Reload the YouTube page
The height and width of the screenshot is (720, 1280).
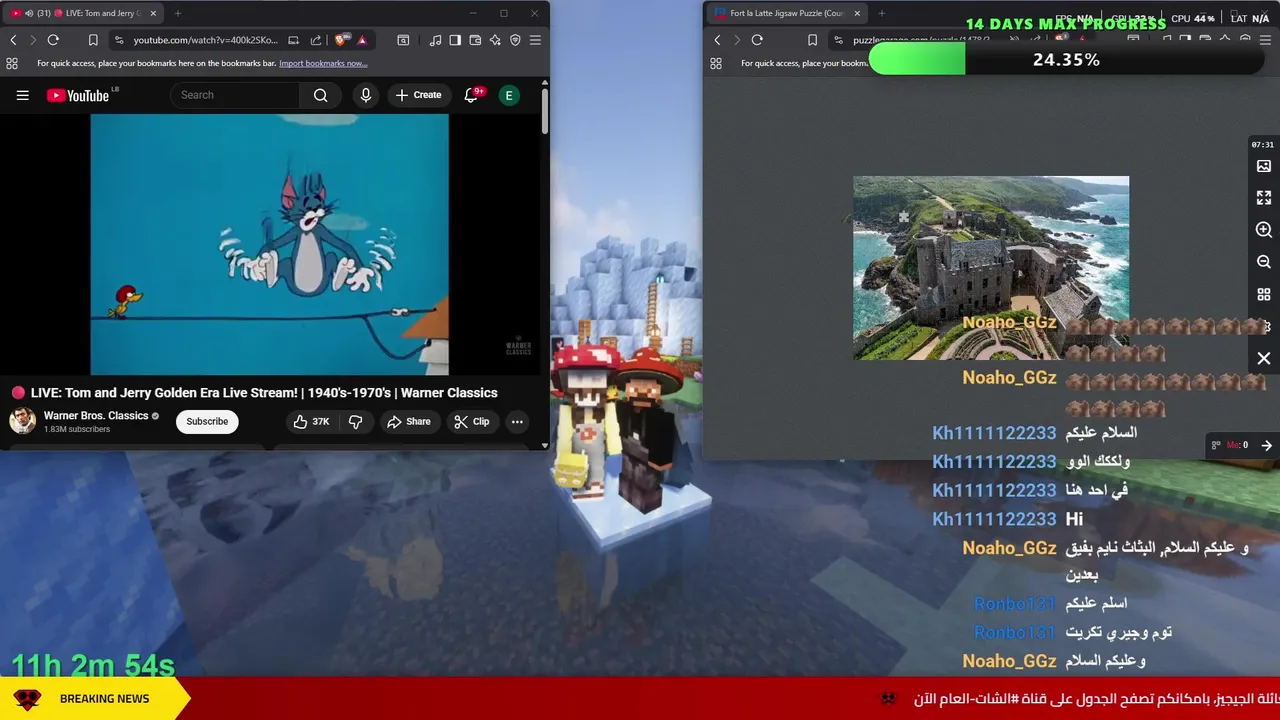coord(53,40)
